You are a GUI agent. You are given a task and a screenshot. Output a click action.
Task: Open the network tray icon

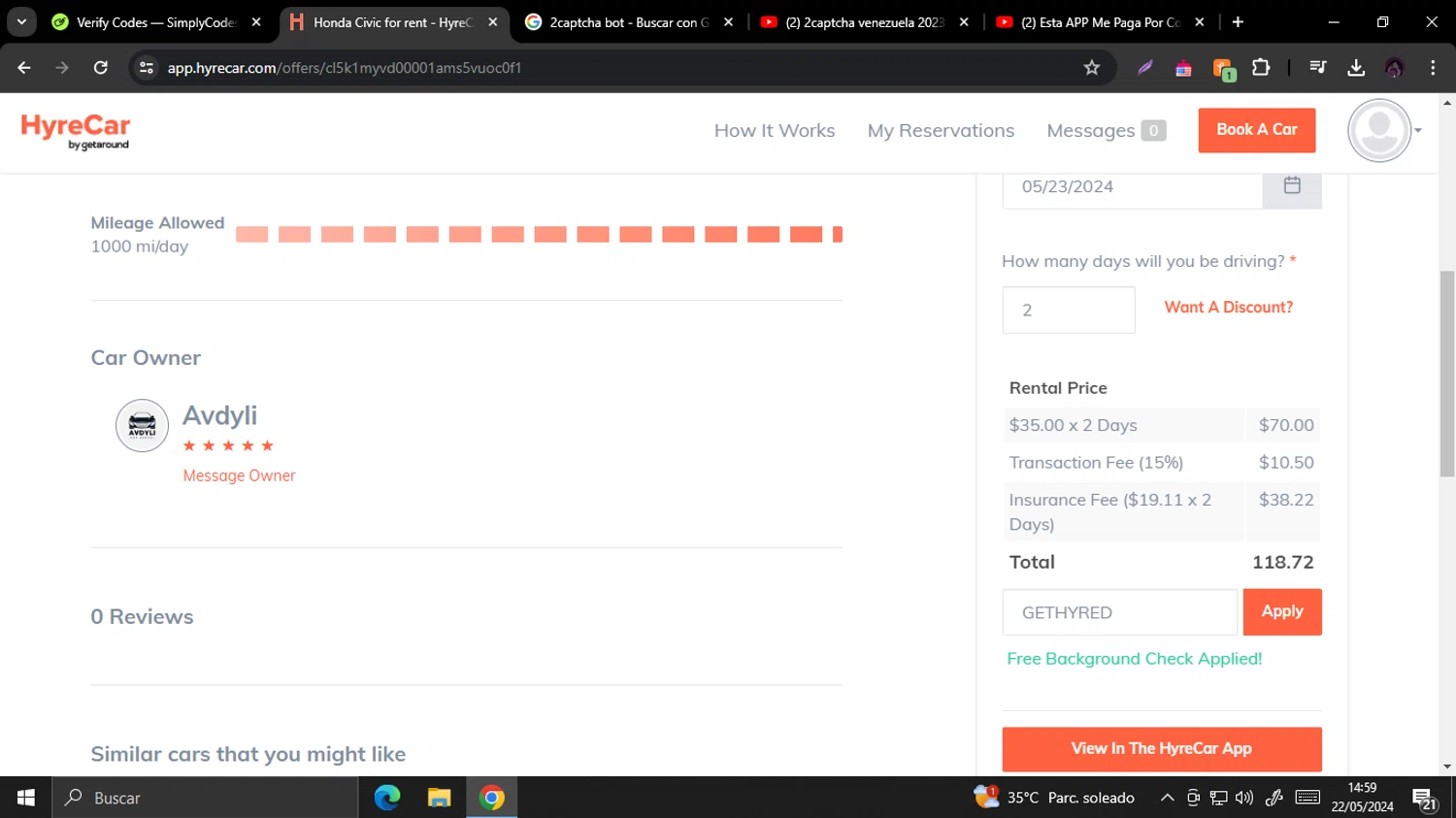point(1218,798)
